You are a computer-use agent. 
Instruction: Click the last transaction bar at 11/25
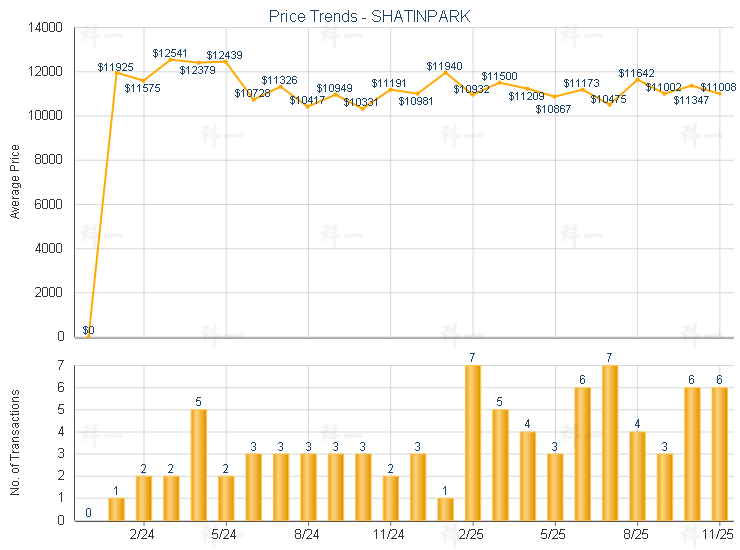pos(718,453)
